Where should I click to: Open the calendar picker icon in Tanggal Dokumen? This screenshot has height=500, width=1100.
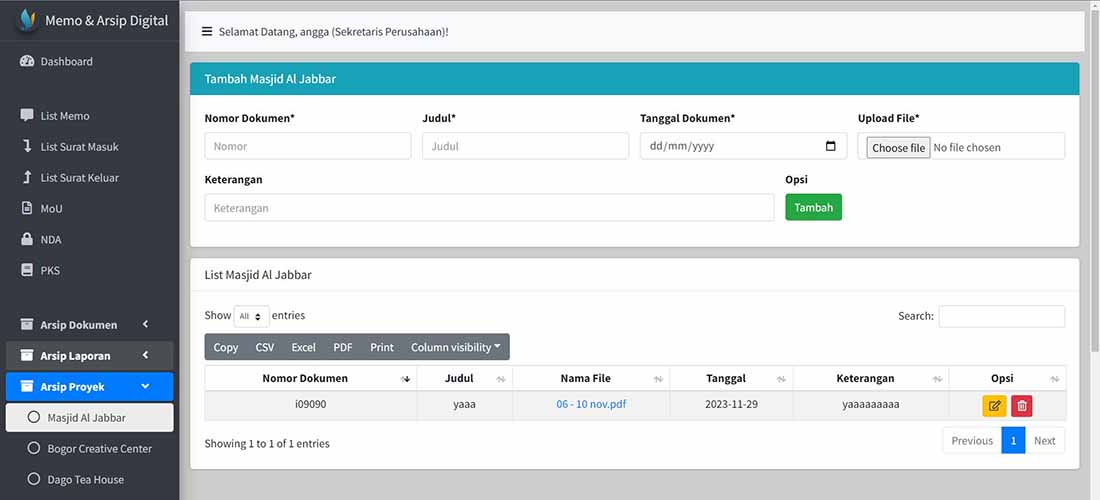pos(831,147)
